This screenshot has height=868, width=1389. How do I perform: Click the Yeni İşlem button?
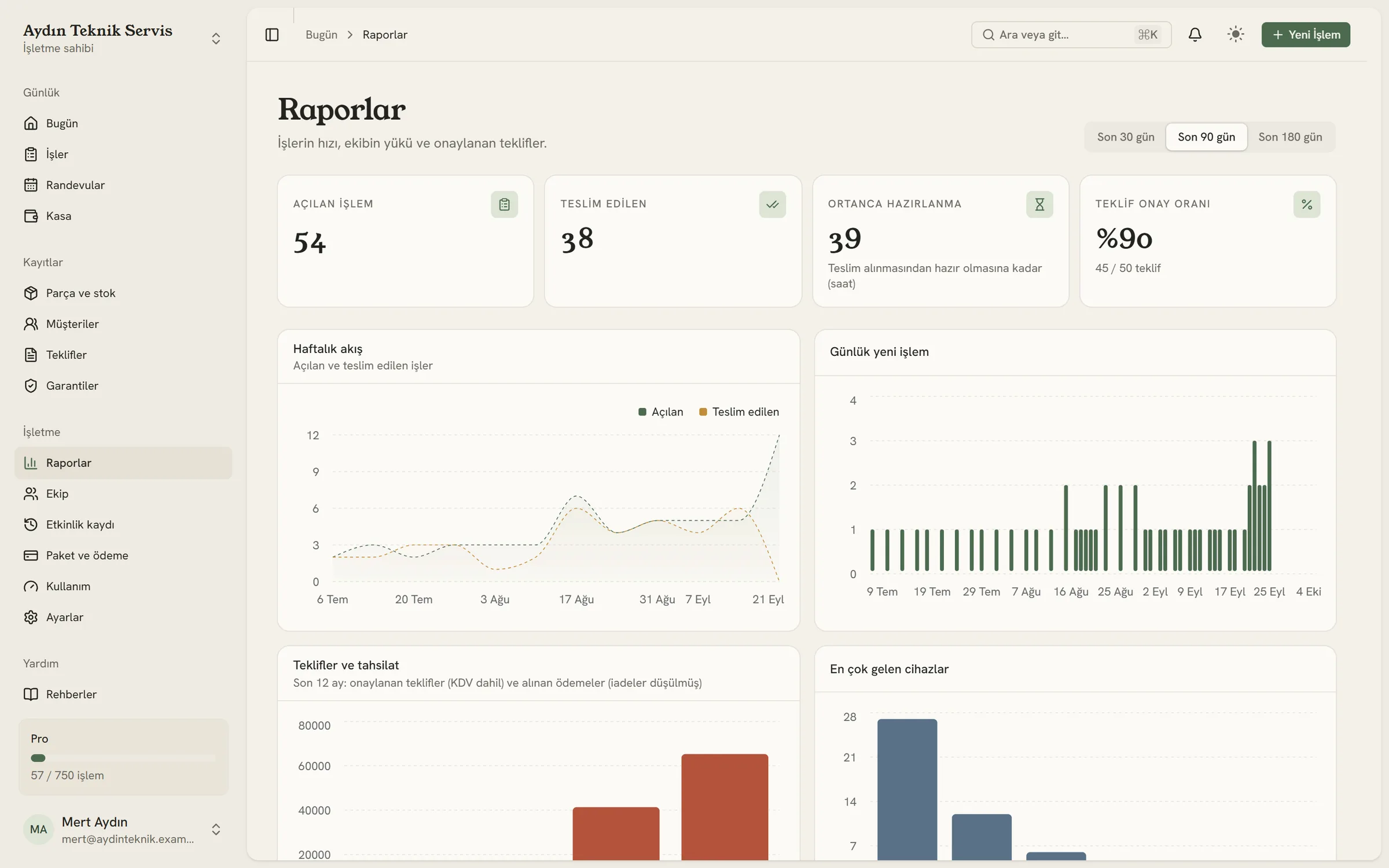point(1306,35)
